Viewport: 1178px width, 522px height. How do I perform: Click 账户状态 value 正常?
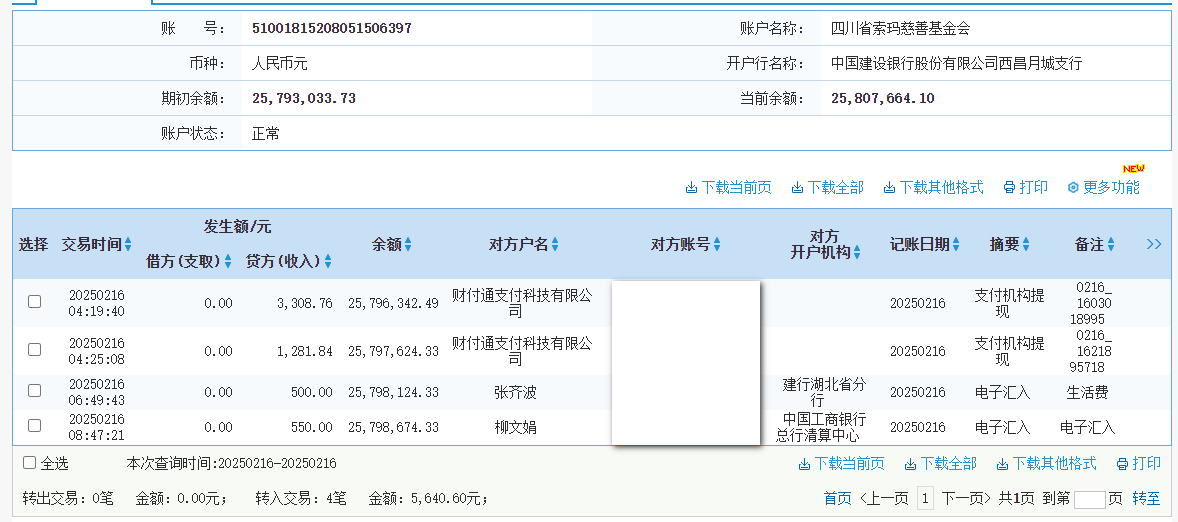(x=265, y=134)
